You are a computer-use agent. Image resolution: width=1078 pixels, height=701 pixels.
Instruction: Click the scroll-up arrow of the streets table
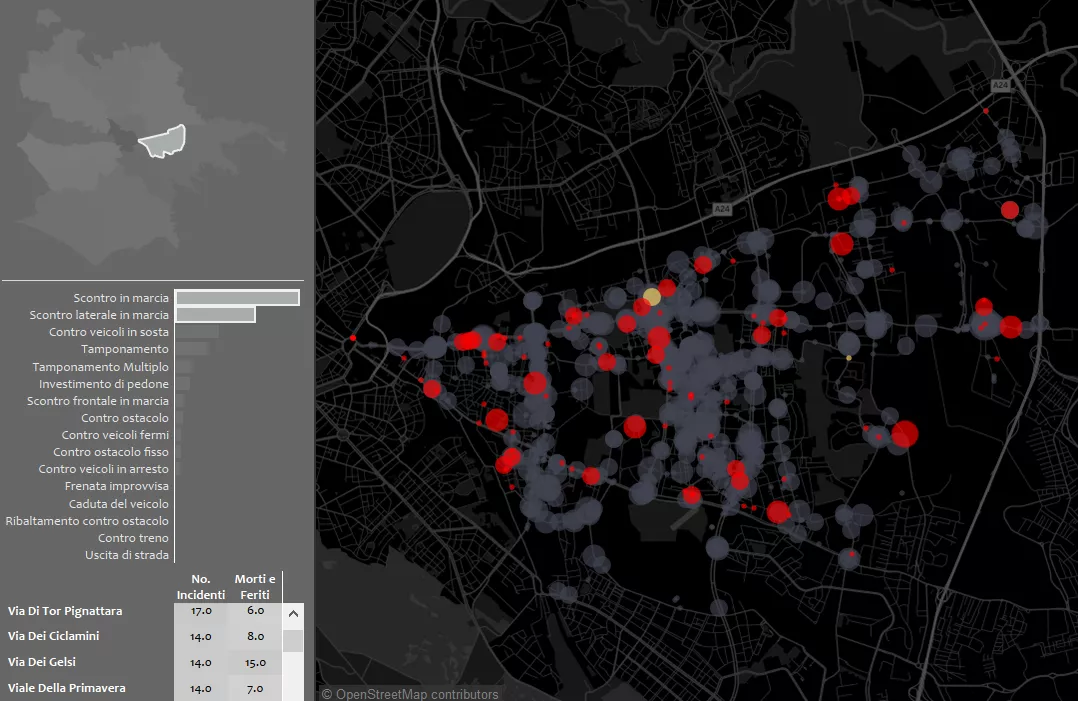[x=294, y=614]
